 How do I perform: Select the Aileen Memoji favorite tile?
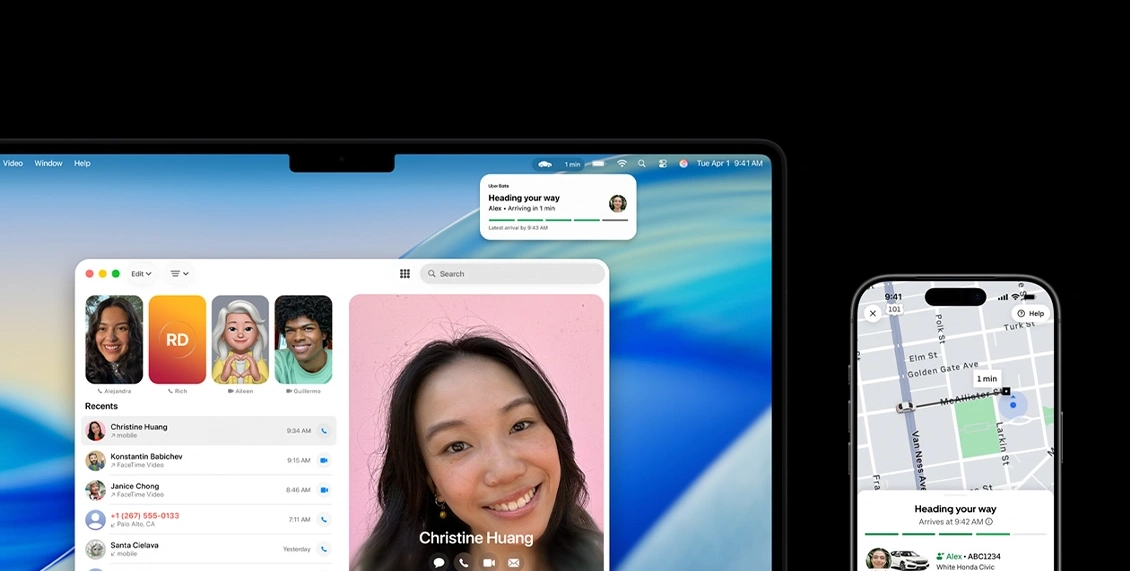coord(240,339)
